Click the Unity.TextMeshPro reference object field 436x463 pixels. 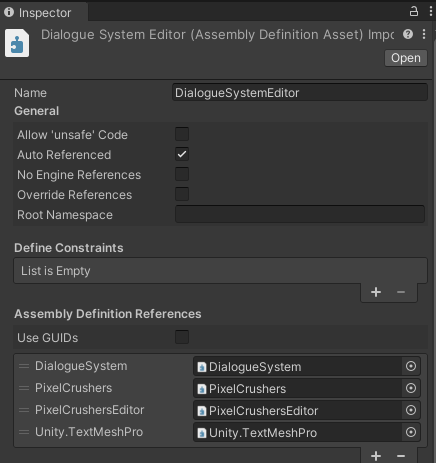pos(297,432)
